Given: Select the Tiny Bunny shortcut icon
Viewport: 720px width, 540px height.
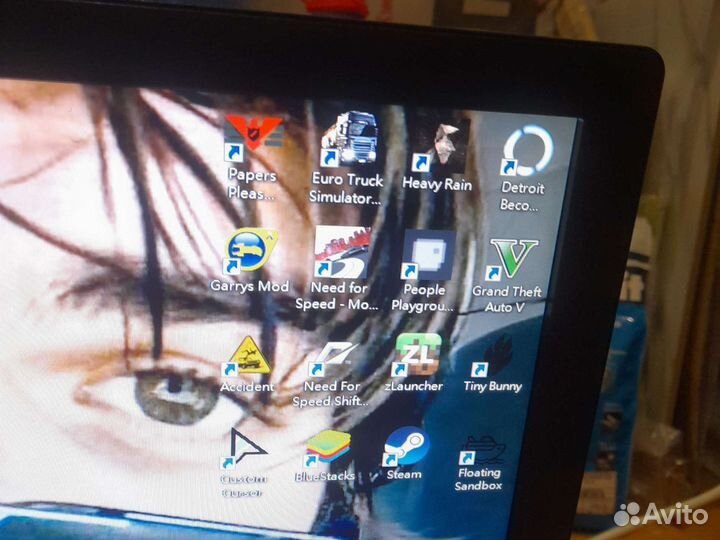Looking at the screenshot, I should (494, 358).
